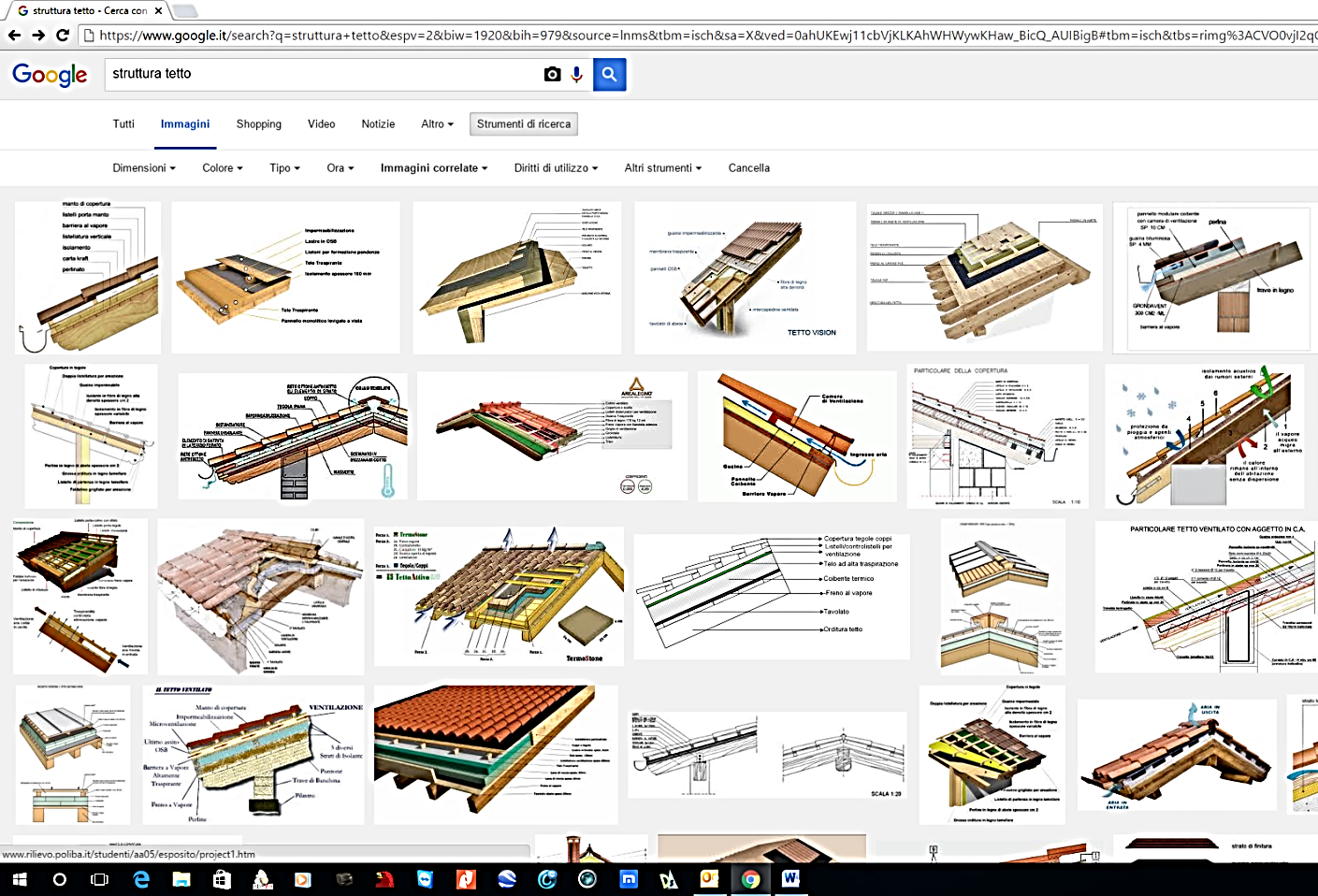Click the address bar URL
The height and width of the screenshot is (896, 1318).
702,36
